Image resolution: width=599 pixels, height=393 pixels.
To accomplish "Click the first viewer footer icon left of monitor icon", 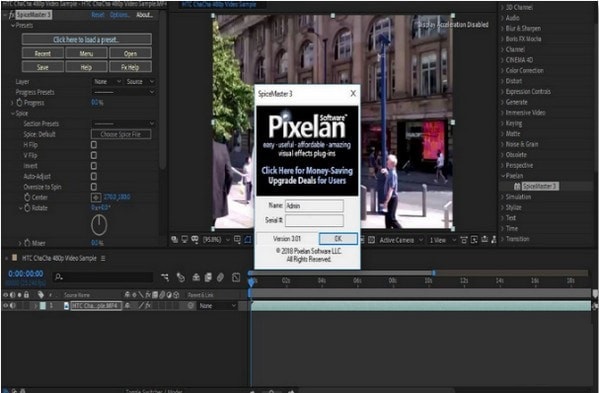I will [x=175, y=239].
